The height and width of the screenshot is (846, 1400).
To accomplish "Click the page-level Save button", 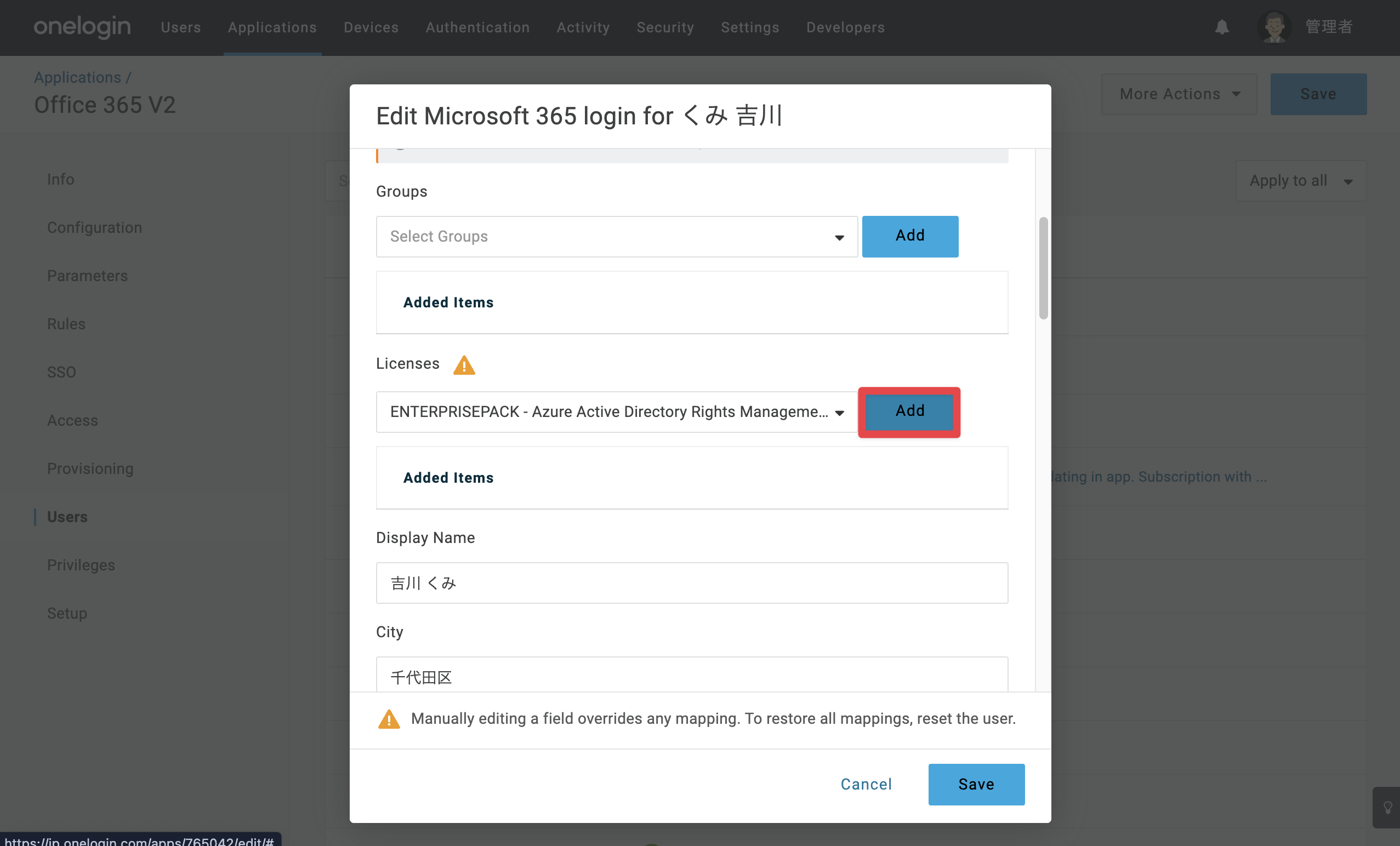I will click(x=1318, y=94).
